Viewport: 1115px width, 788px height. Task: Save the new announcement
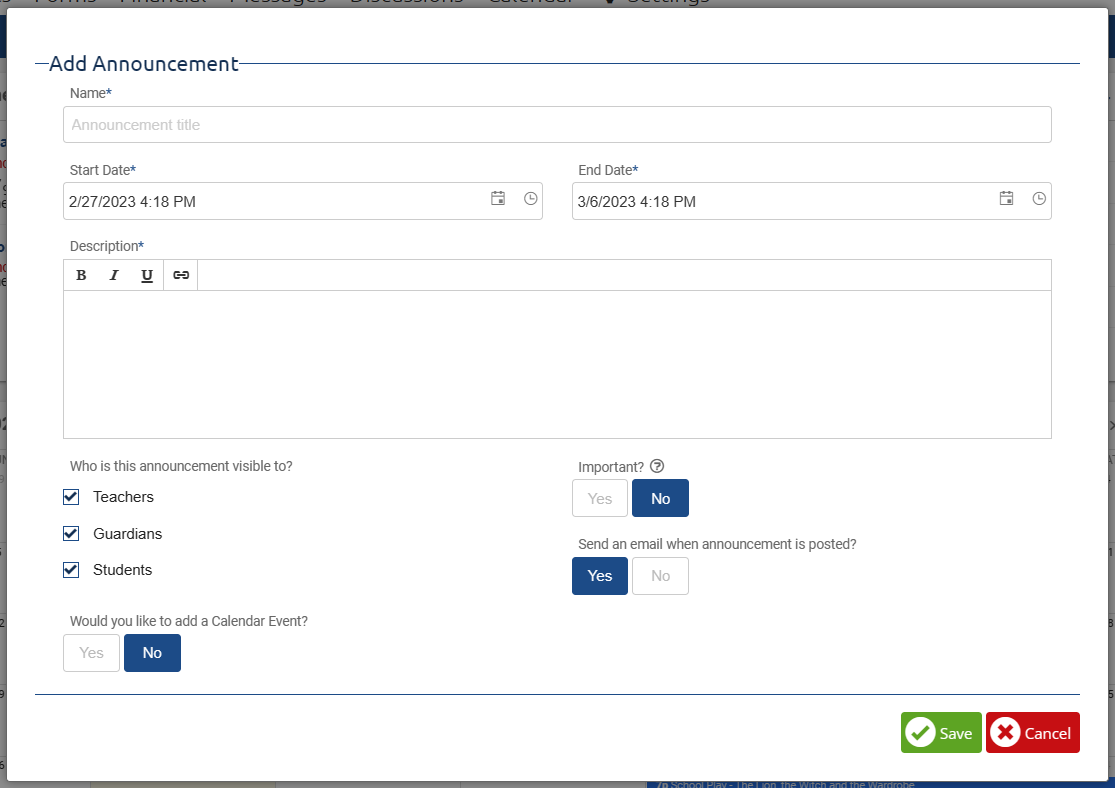tap(940, 732)
